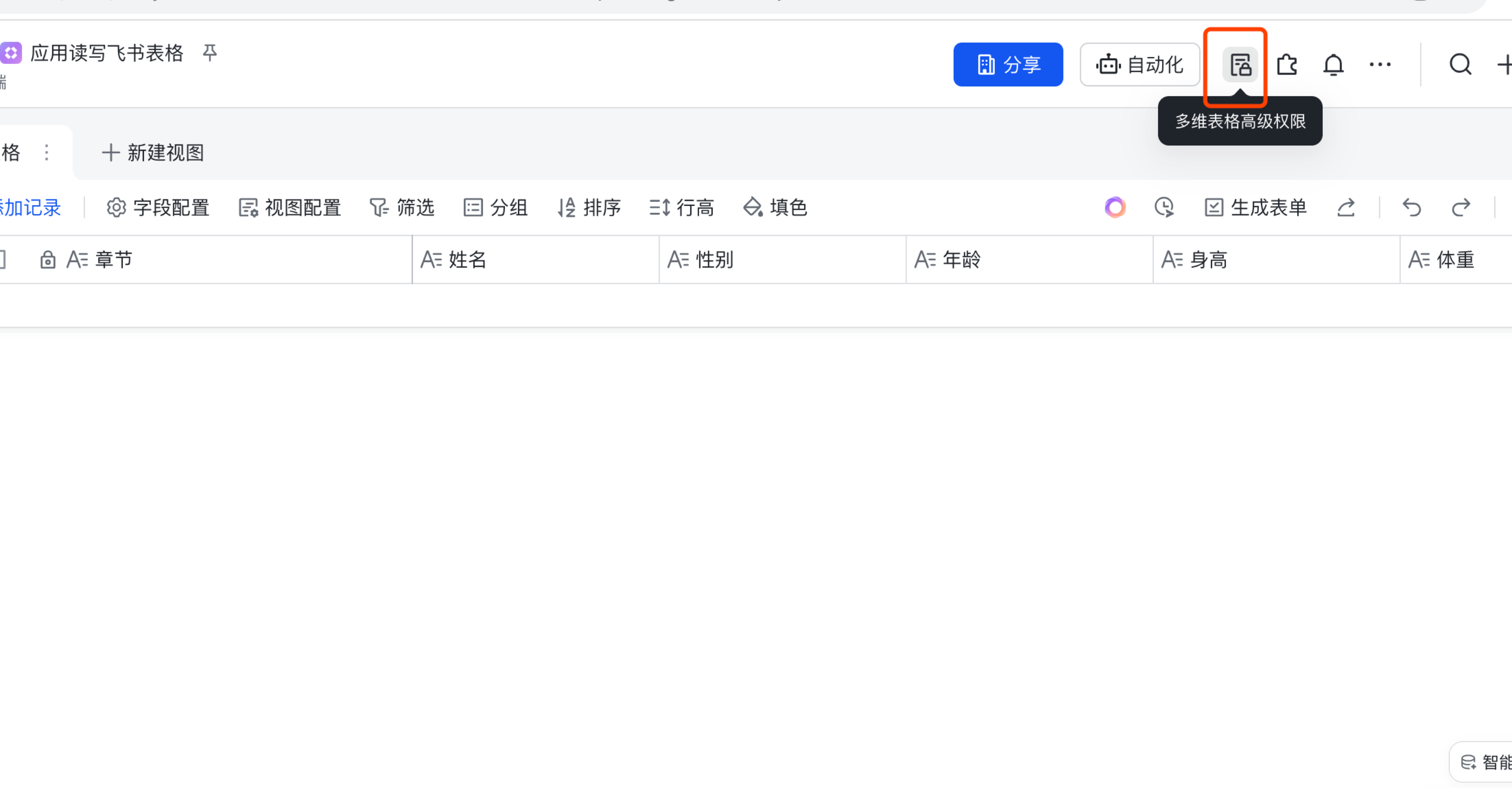Click 新建视图 to add a view
Image resolution: width=1512 pixels, height=788 pixels.
click(153, 153)
